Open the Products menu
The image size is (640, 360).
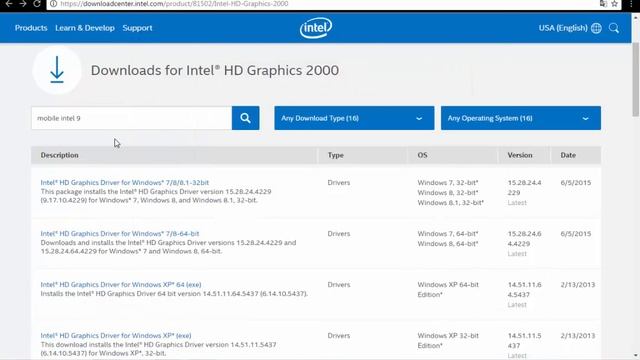pos(31,28)
